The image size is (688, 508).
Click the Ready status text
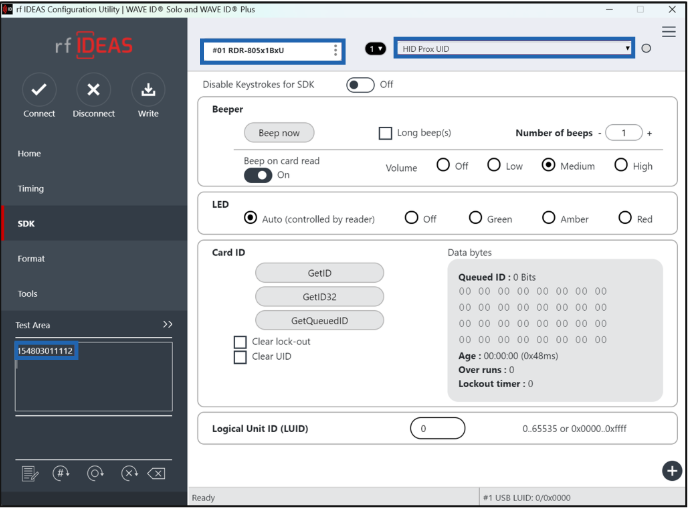(203, 497)
